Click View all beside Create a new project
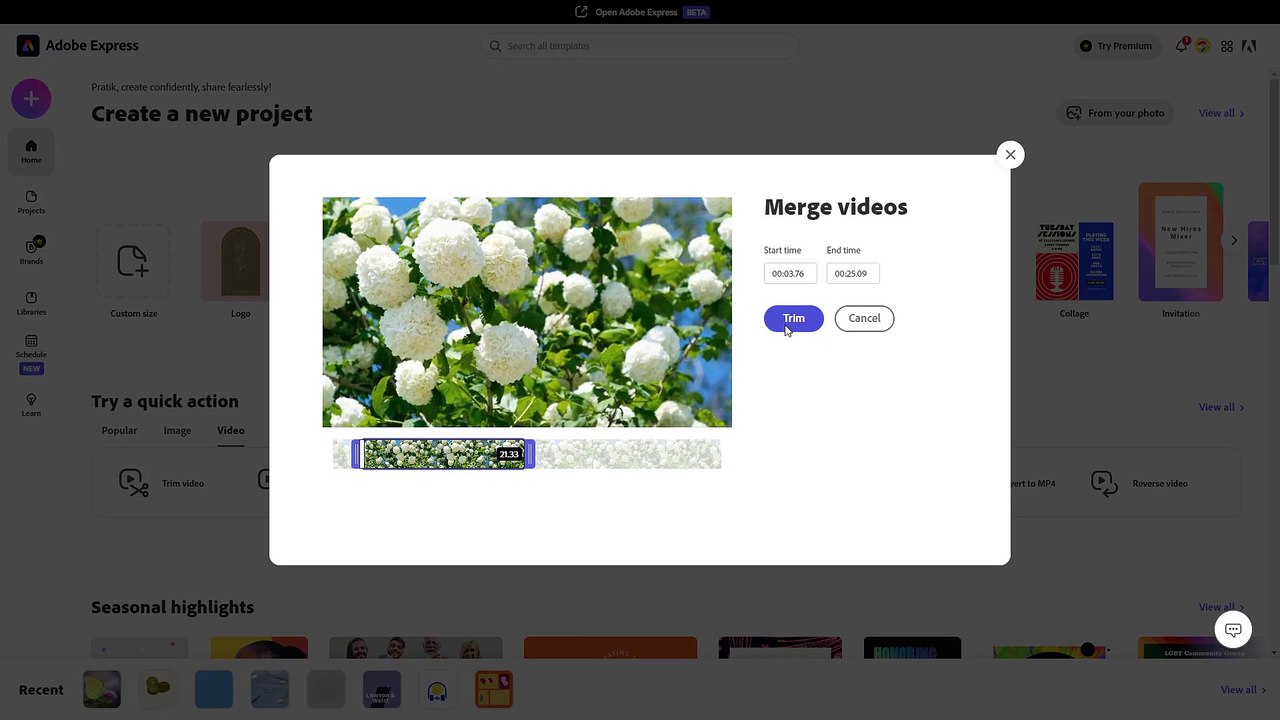Viewport: 1280px width, 720px height. coord(1221,113)
